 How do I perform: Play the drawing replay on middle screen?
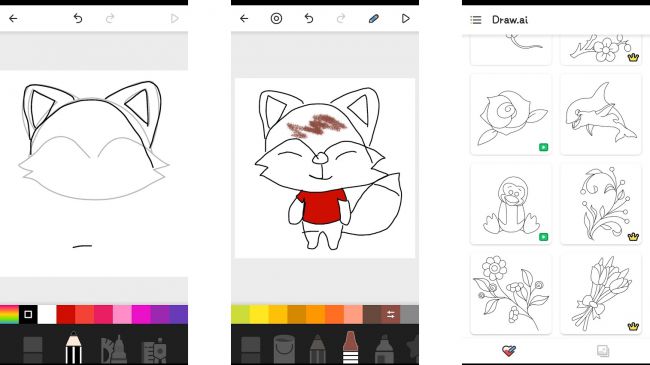click(x=406, y=18)
